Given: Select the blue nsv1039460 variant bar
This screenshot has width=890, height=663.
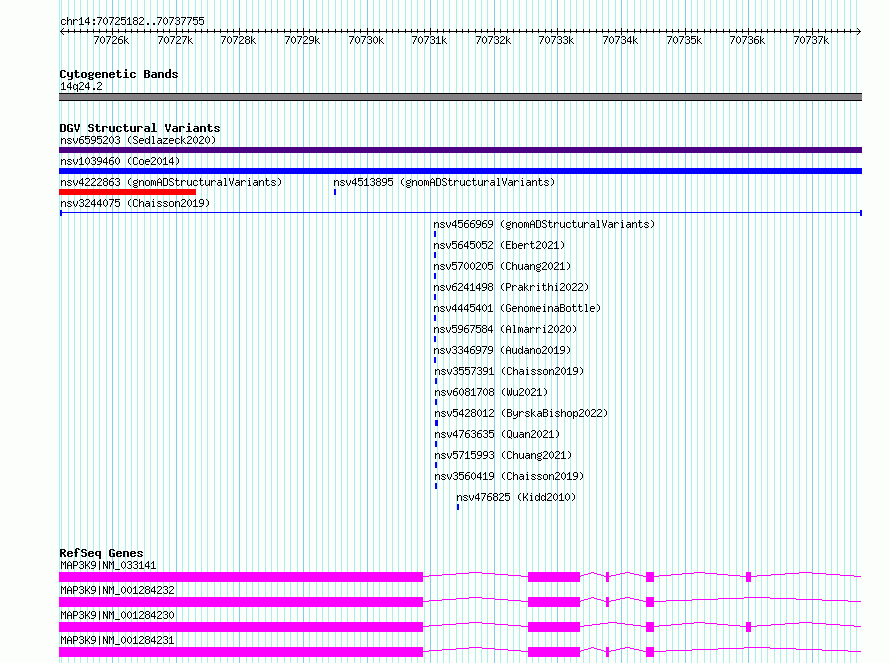Looking at the screenshot, I should click(460, 171).
